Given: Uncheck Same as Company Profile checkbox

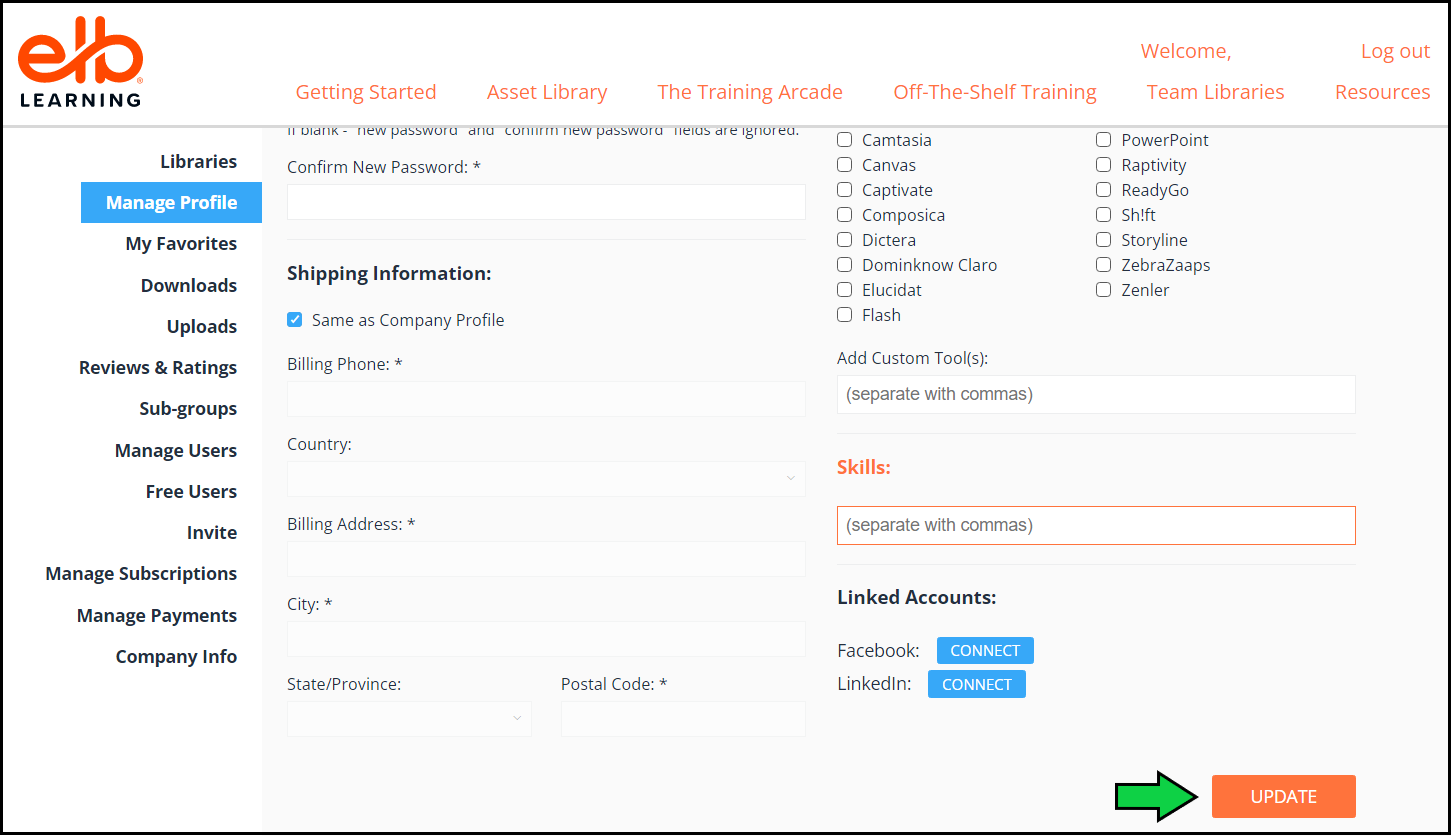Looking at the screenshot, I should tap(295, 320).
